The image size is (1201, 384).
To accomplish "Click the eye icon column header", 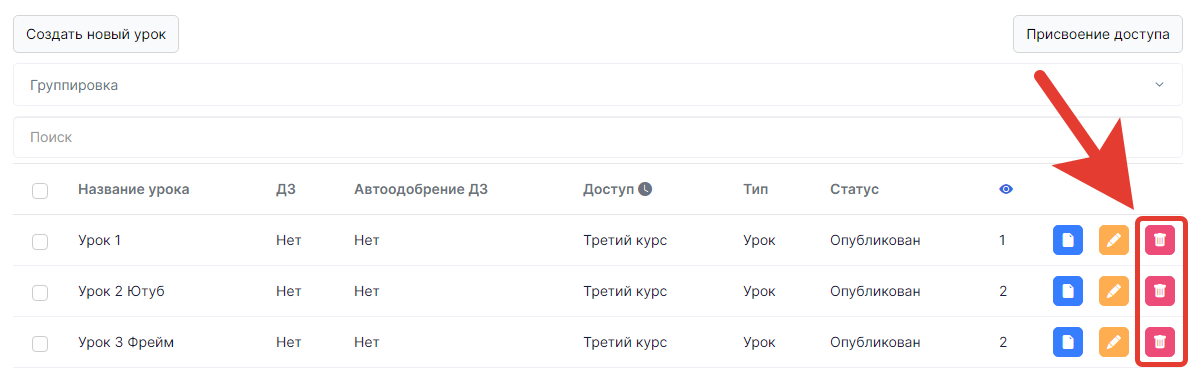I will pos(1006,189).
